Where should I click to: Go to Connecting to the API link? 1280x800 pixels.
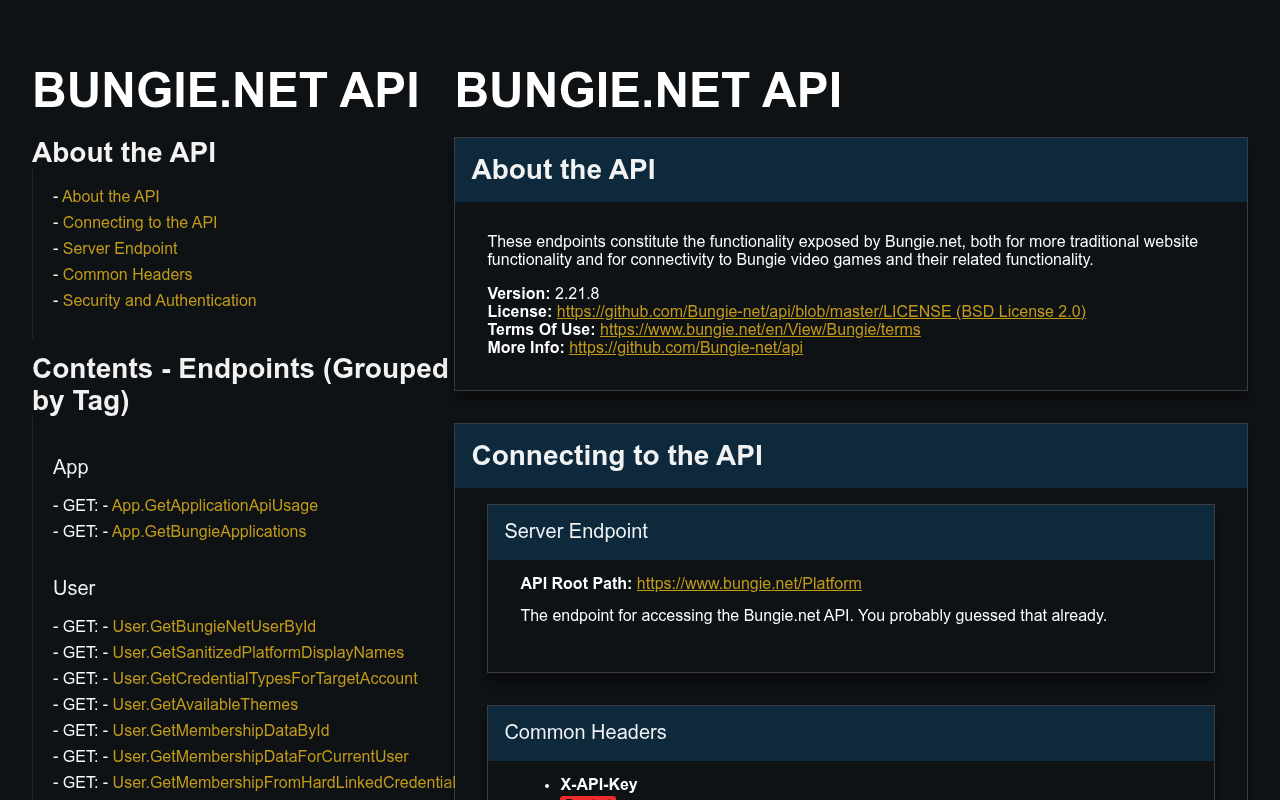140,222
